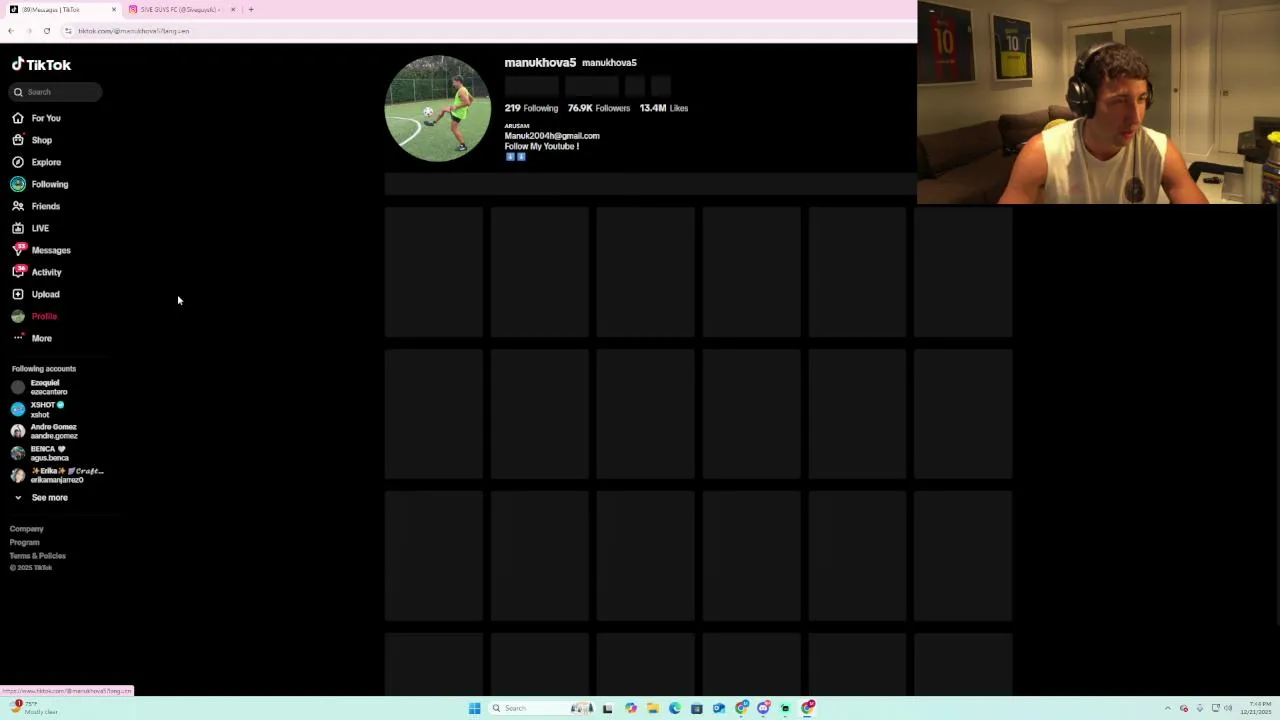Open the LIVE section
This screenshot has width=1280, height=720.
pos(31,228)
